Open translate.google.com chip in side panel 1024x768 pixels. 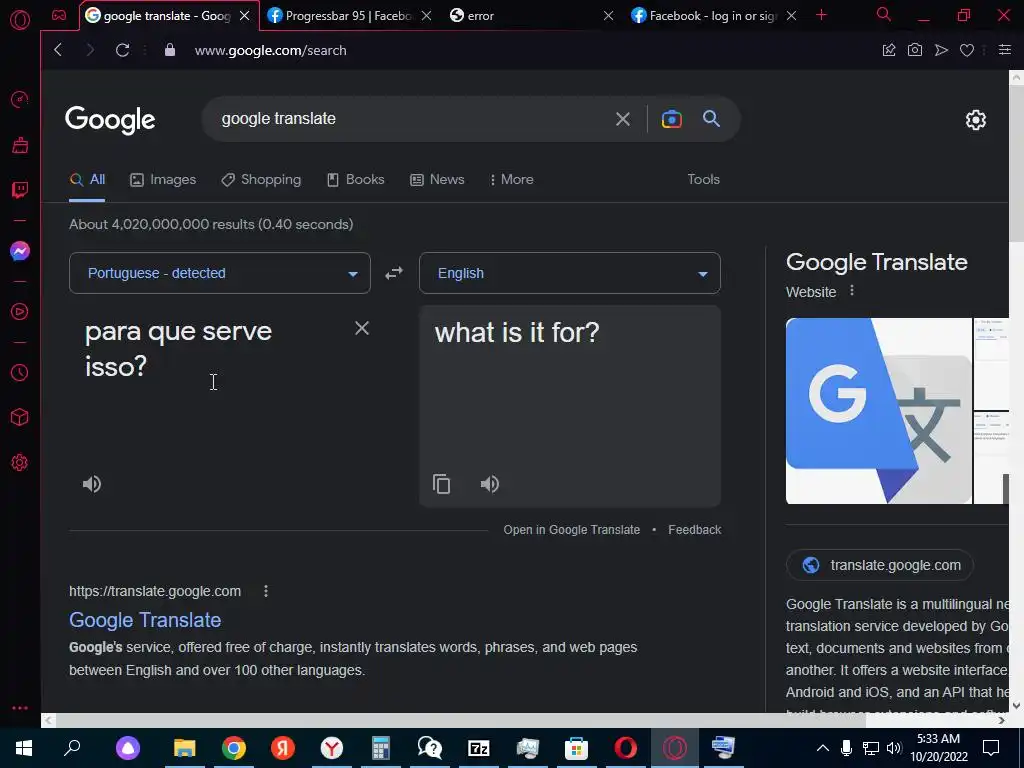pyautogui.click(x=880, y=565)
